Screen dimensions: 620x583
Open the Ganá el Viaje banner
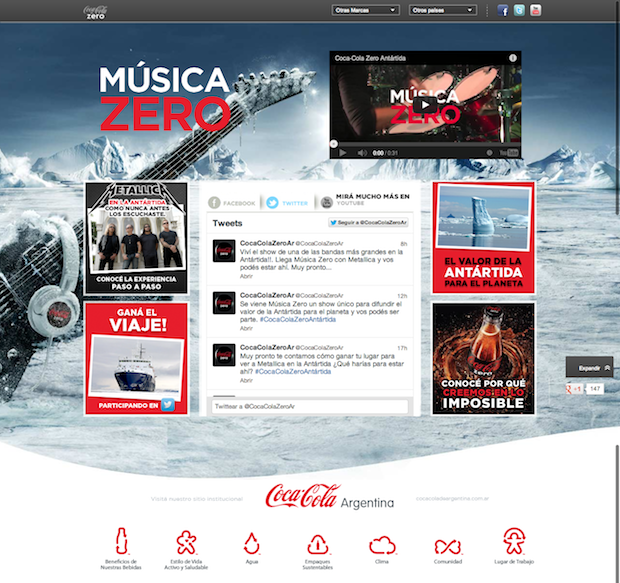pyautogui.click(x=136, y=359)
